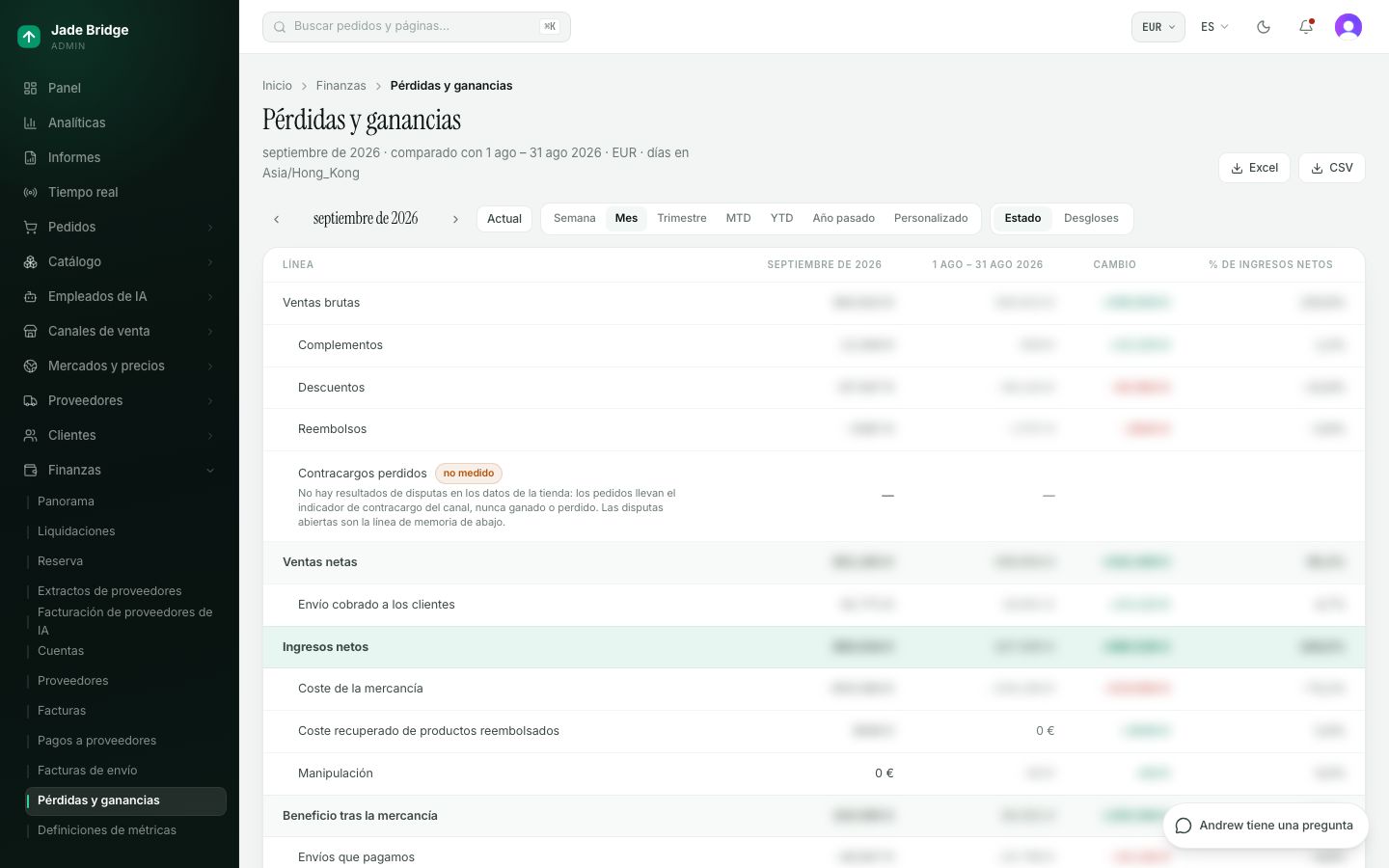Open Tiempo real in the sidebar
This screenshot has height=868, width=1389.
(x=120, y=192)
